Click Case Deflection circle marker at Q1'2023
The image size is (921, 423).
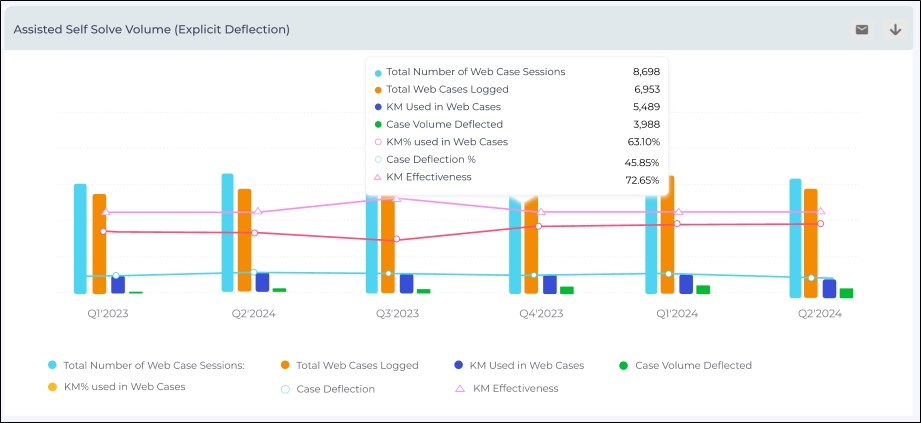pyautogui.click(x=116, y=276)
